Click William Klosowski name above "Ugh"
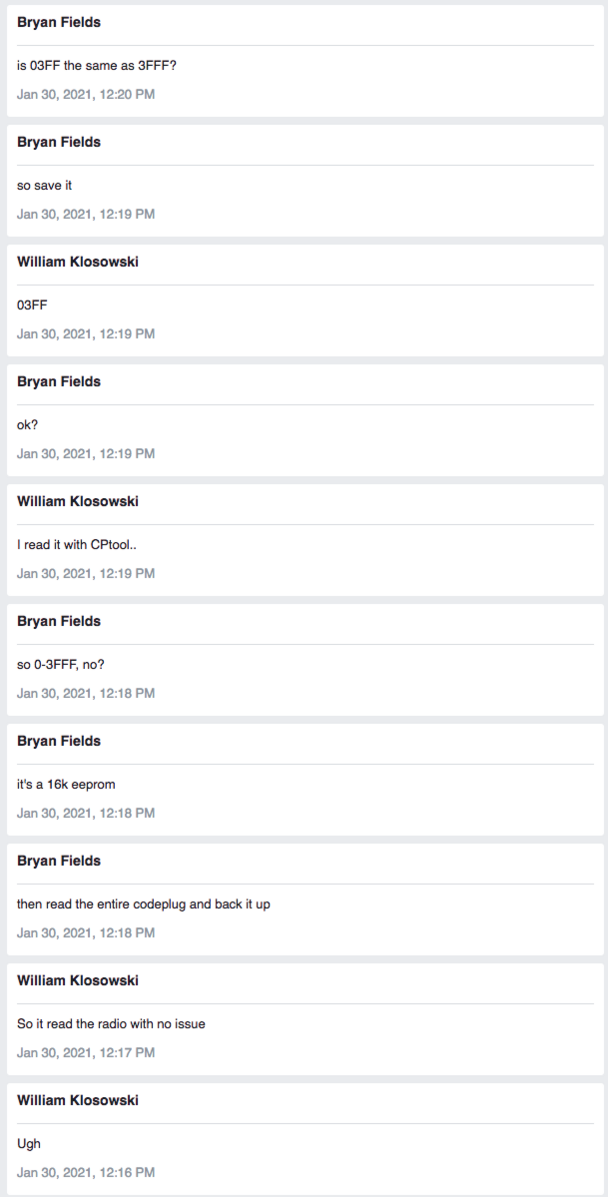Screen dimensions: 608x1197 pyautogui.click(x=78, y=1100)
